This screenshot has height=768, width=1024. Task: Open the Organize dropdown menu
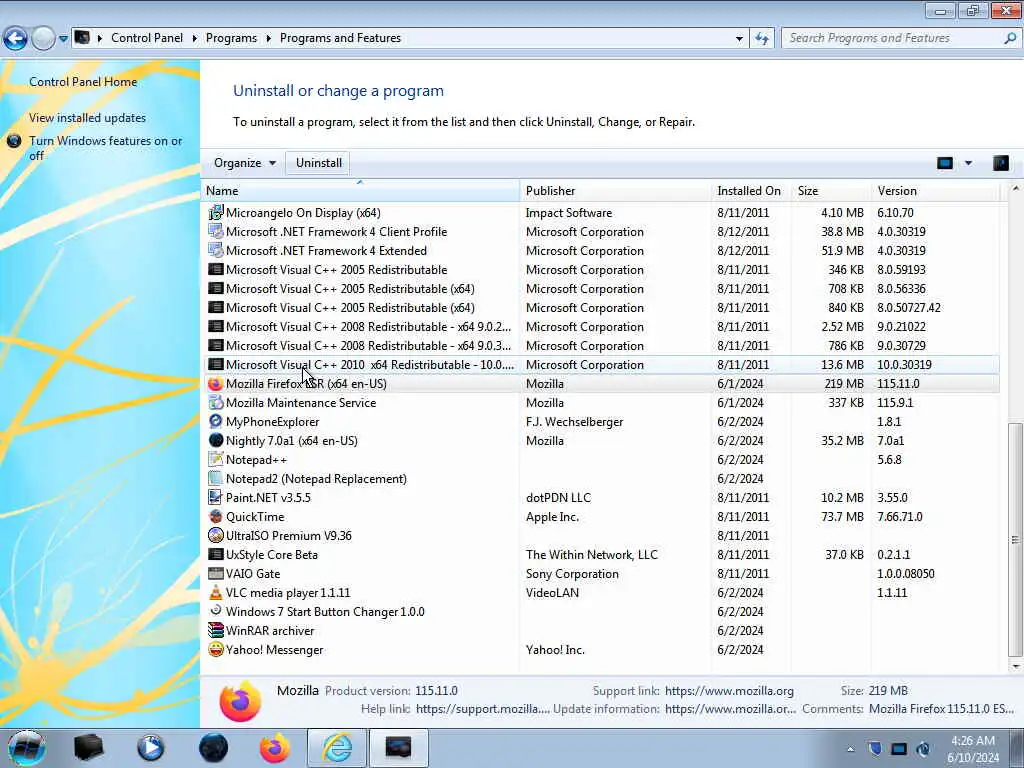coord(245,163)
